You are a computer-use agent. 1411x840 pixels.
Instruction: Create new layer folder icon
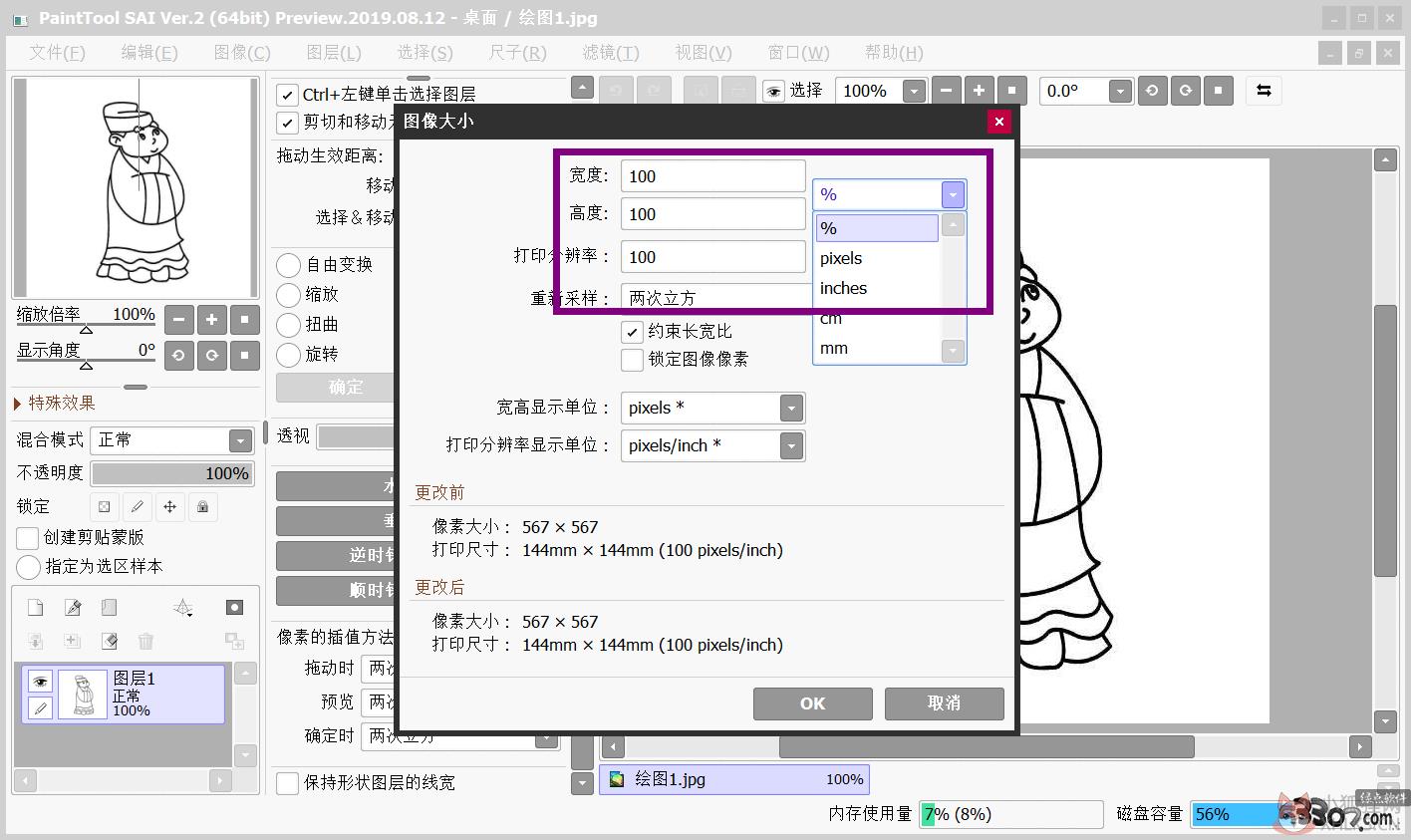tap(109, 608)
